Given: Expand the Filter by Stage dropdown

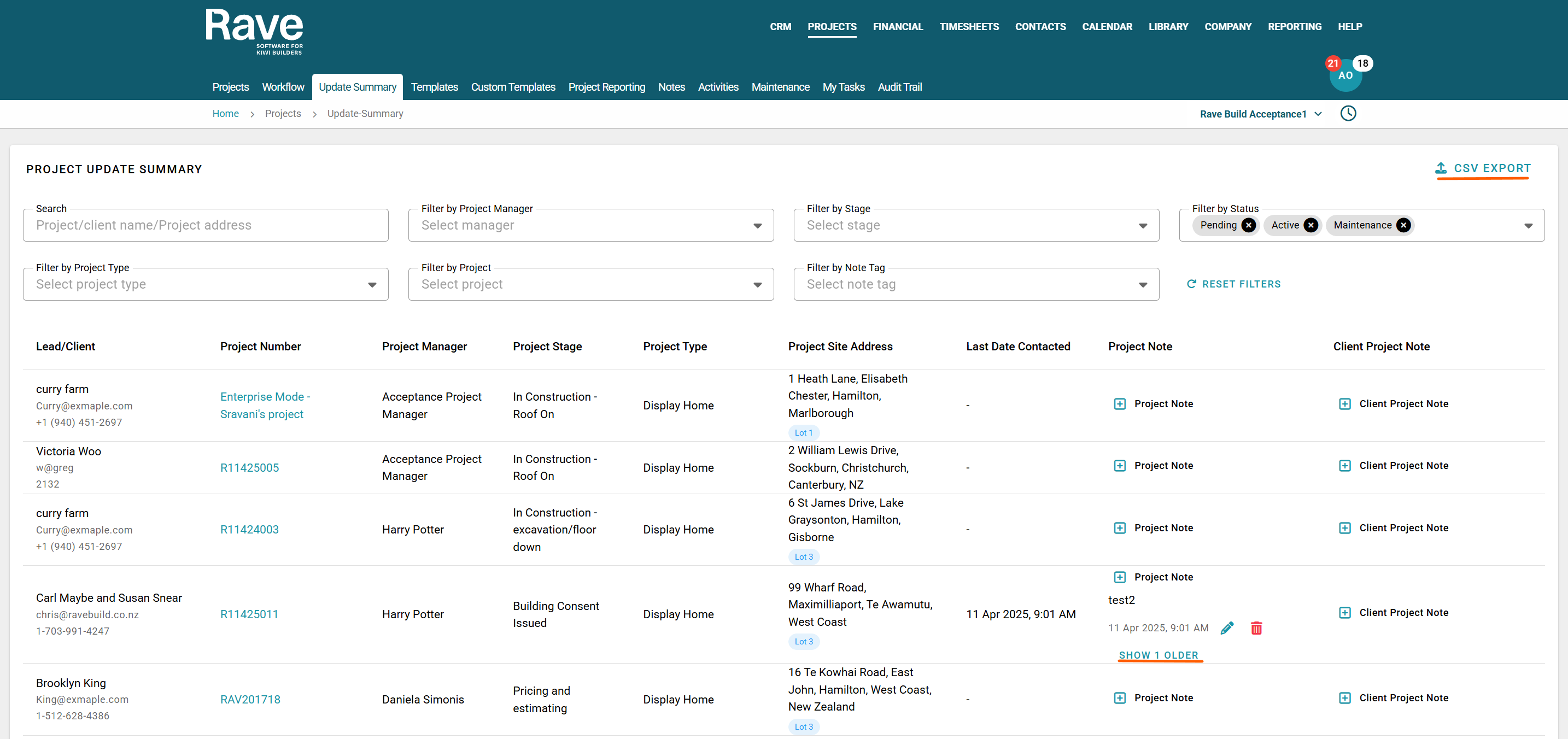Looking at the screenshot, I should (976, 225).
